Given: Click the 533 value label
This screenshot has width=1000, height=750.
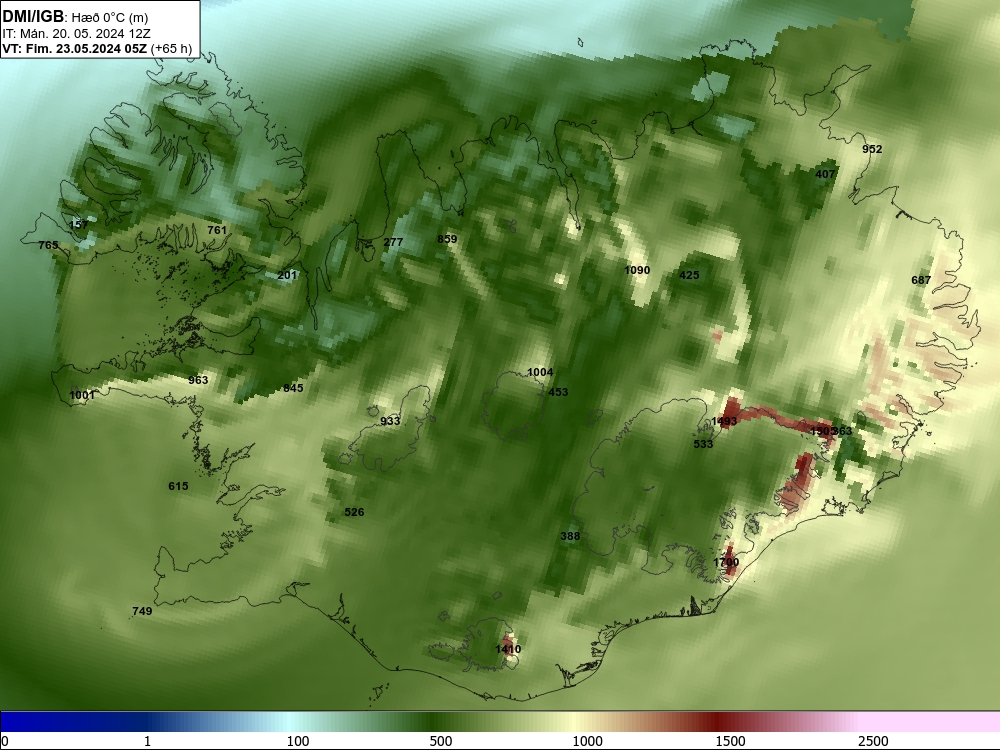Looking at the screenshot, I should pos(703,444).
